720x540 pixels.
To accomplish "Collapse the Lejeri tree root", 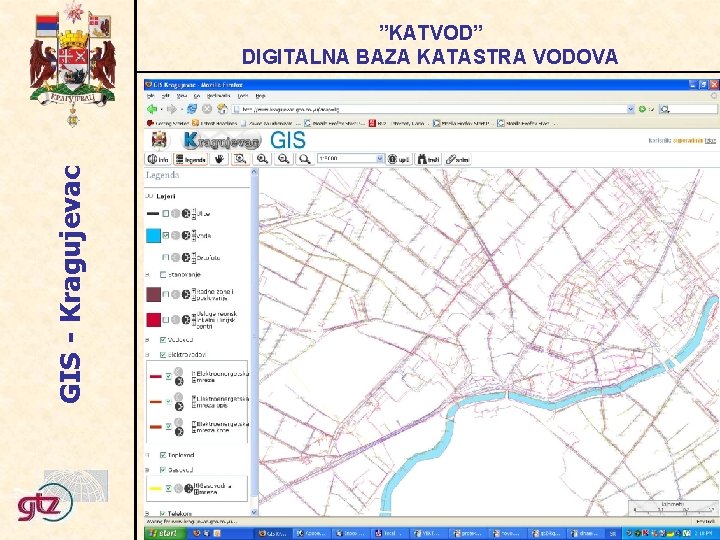I will (149, 196).
